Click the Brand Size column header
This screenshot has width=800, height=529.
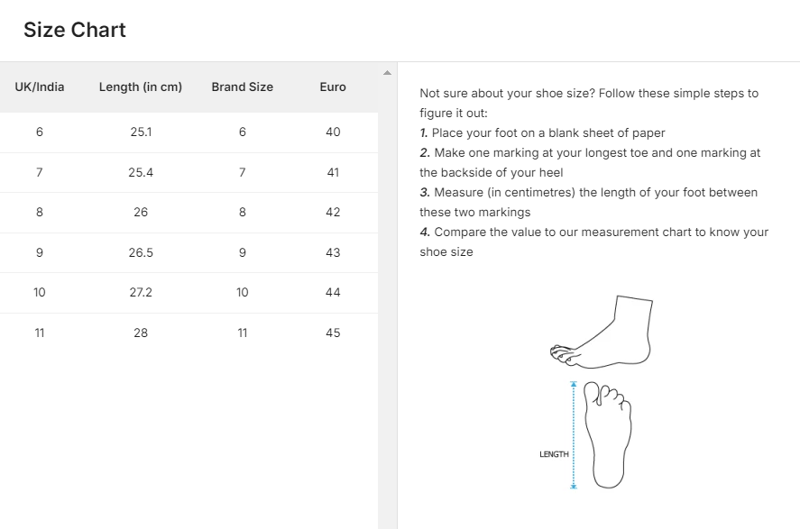point(242,87)
